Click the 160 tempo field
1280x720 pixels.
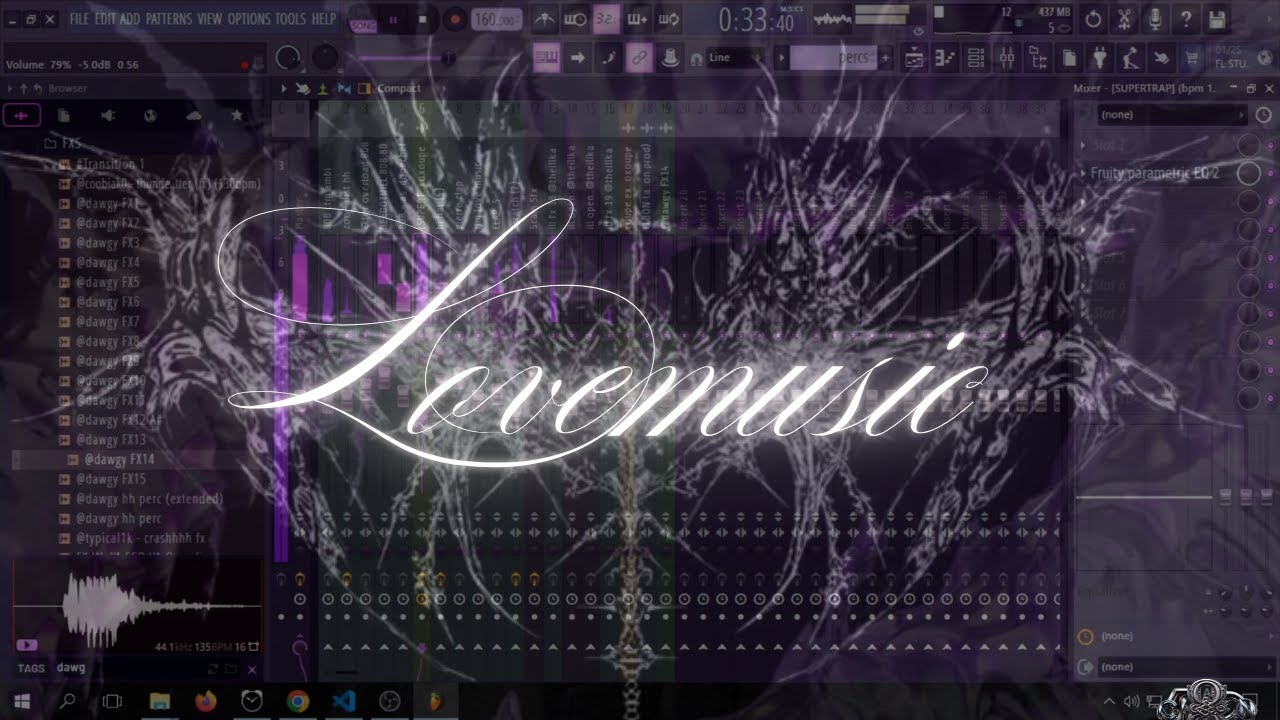coord(497,20)
